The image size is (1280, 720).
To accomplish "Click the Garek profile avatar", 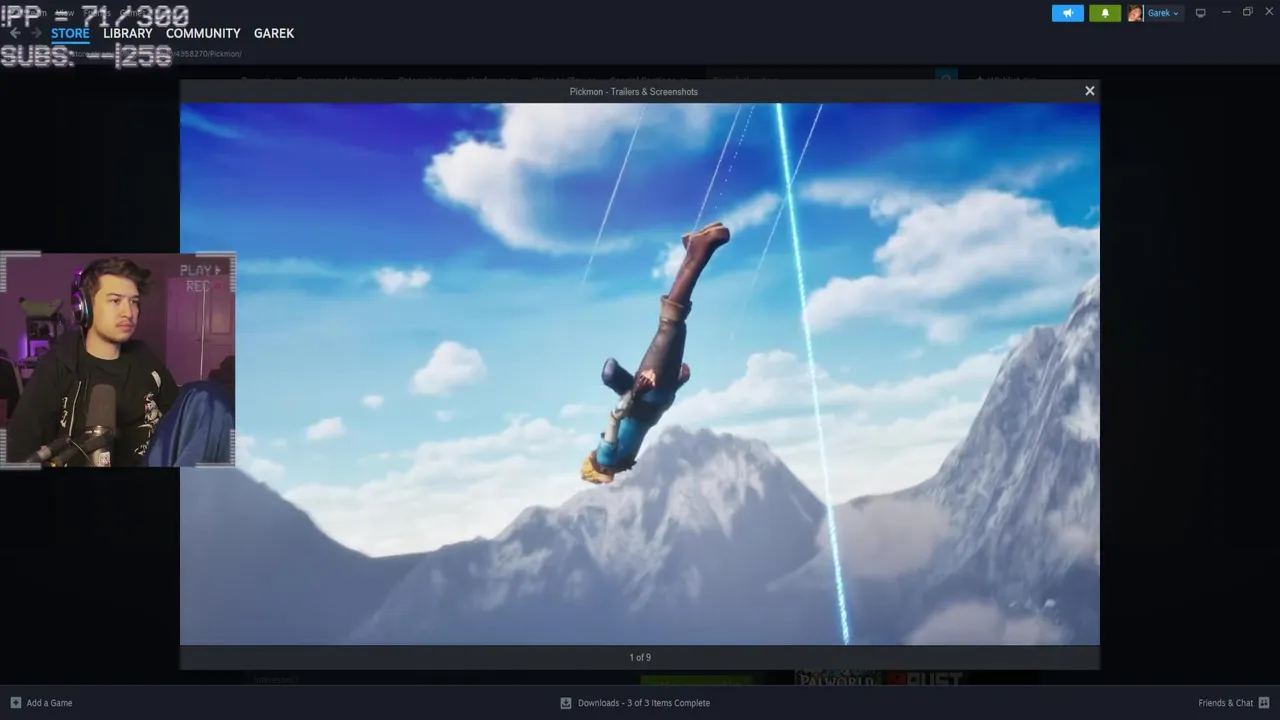I will pyautogui.click(x=1135, y=13).
